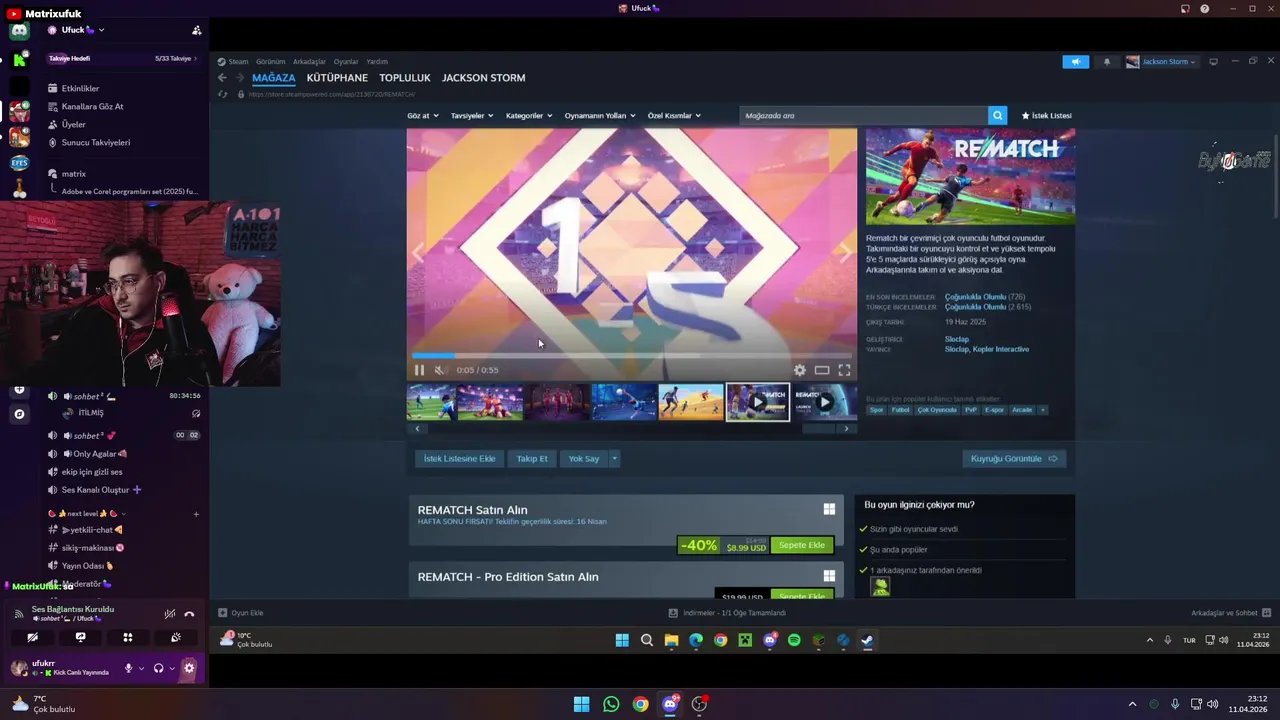1280x720 pixels.
Task: Open Arkadaşlar ve Sohbet panel
Action: [x=1231, y=612]
